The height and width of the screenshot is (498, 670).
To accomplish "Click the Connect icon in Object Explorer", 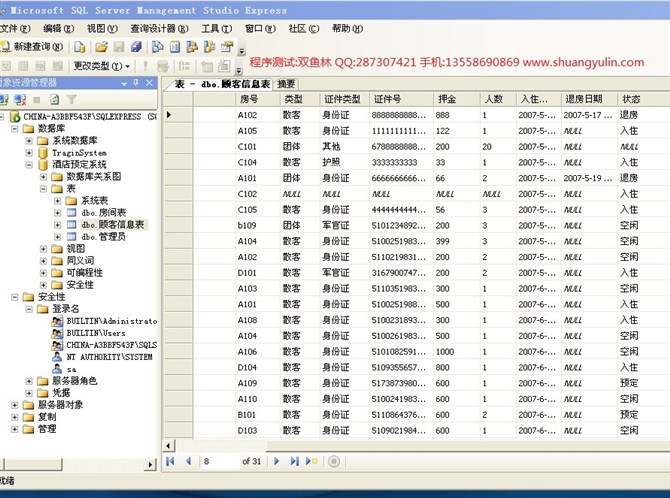I will point(5,100).
